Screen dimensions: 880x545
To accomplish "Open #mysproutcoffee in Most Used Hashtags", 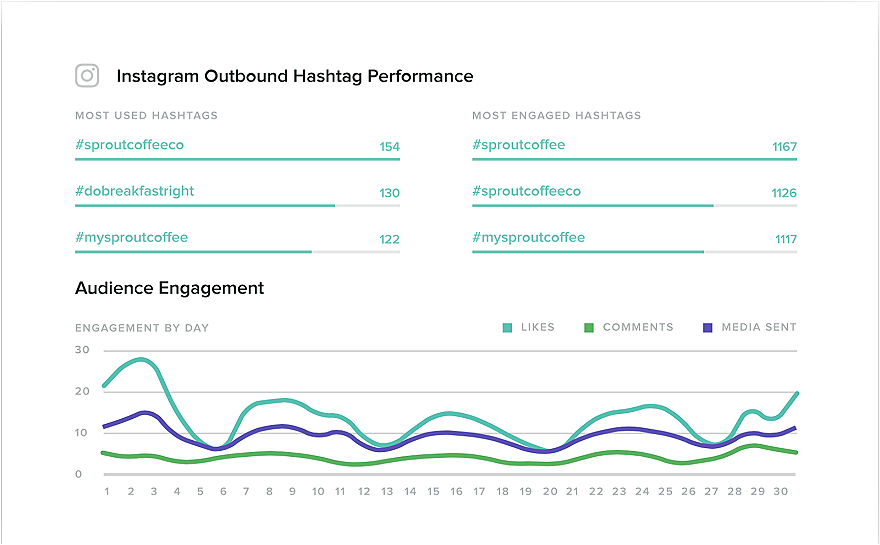I will pyautogui.click(x=132, y=238).
